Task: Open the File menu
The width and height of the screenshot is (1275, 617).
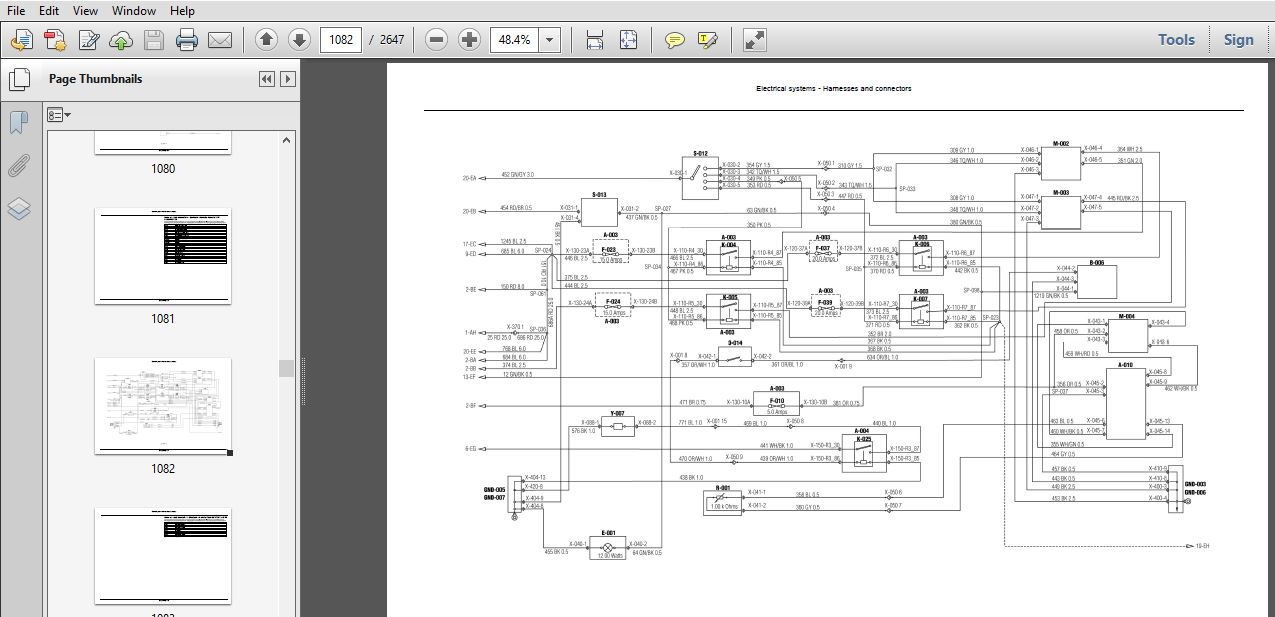Action: point(17,11)
